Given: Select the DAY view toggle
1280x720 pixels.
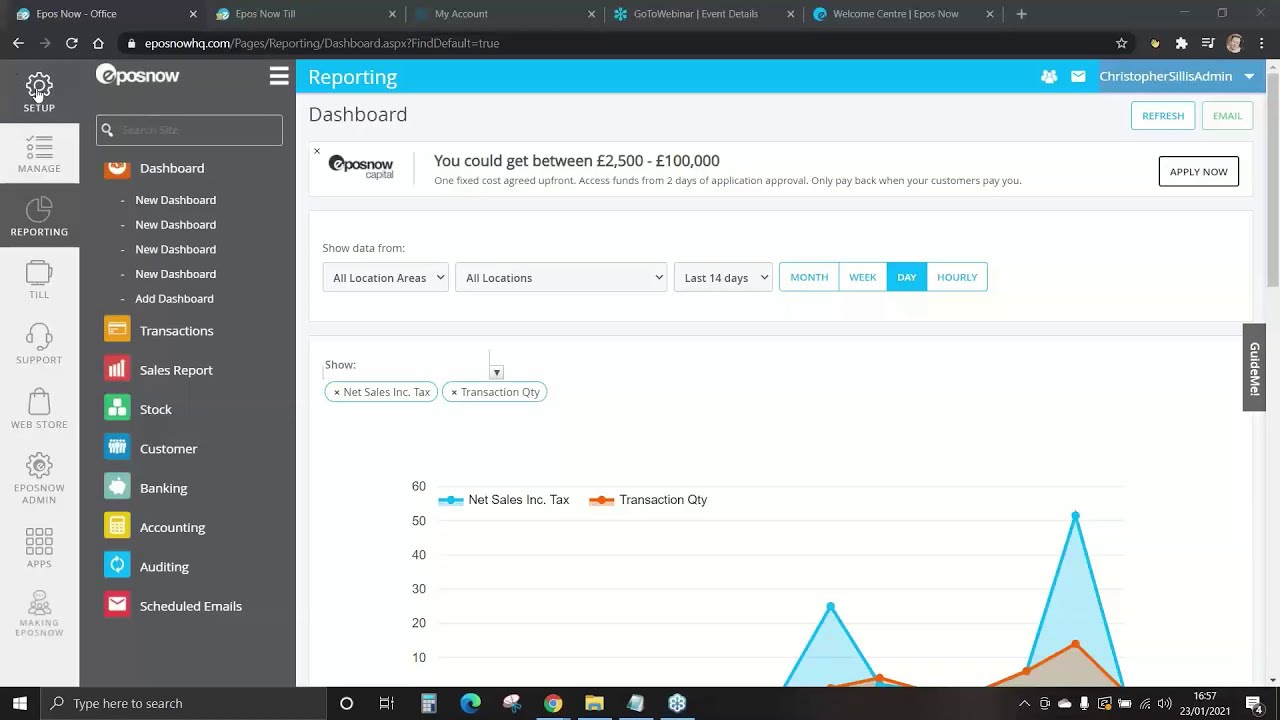Looking at the screenshot, I should (907, 277).
